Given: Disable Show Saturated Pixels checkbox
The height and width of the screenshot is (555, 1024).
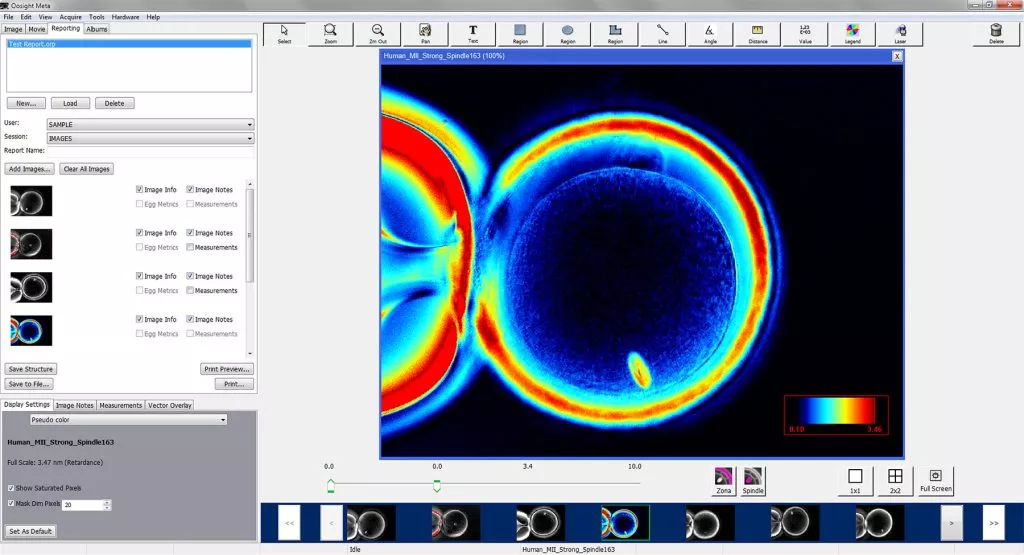Looking at the screenshot, I should 11,488.
